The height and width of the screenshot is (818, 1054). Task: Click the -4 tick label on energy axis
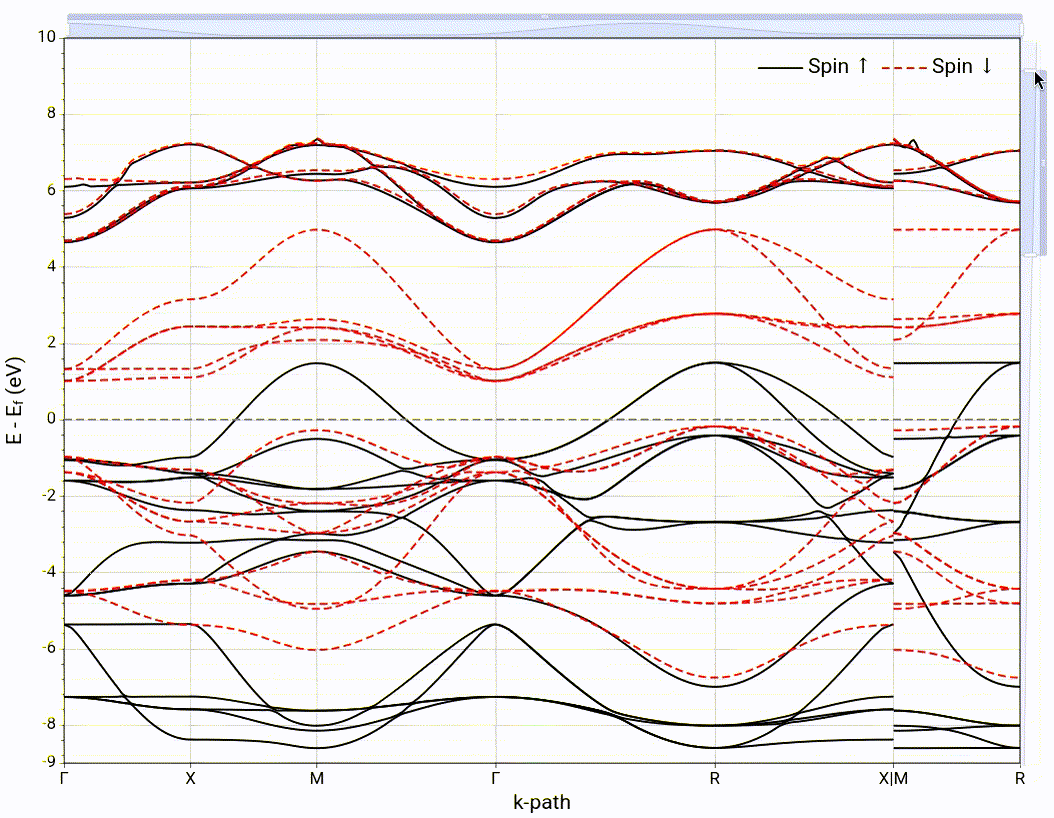49,572
